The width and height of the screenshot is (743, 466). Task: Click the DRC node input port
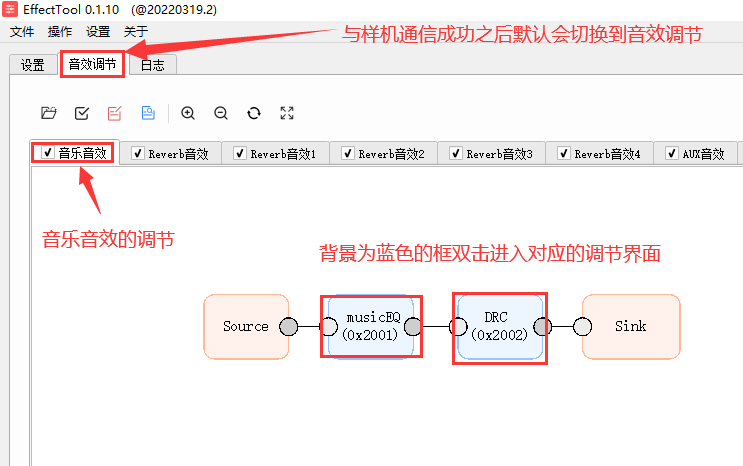click(x=458, y=327)
